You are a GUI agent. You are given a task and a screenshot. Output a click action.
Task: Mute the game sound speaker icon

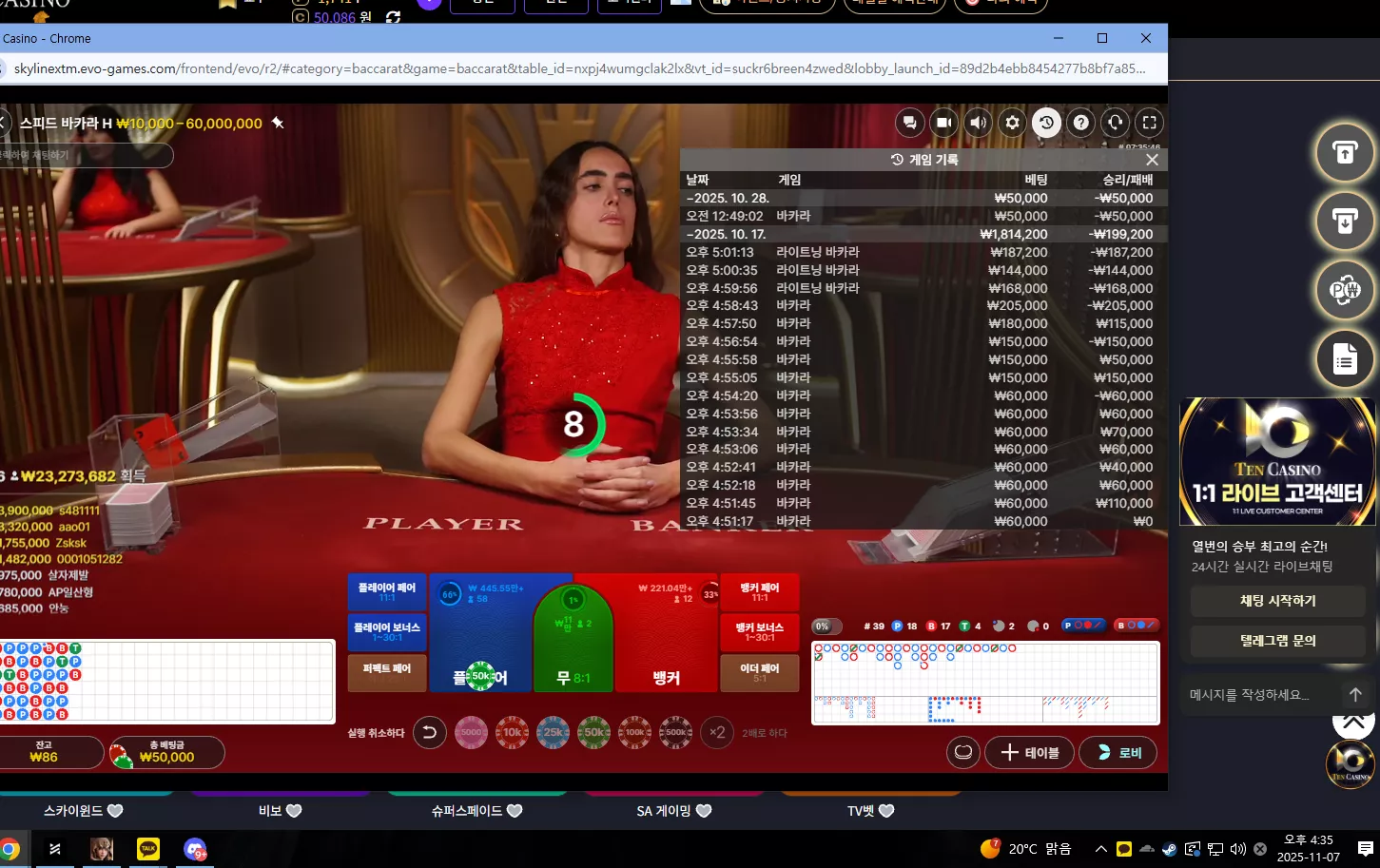pyautogui.click(x=979, y=123)
